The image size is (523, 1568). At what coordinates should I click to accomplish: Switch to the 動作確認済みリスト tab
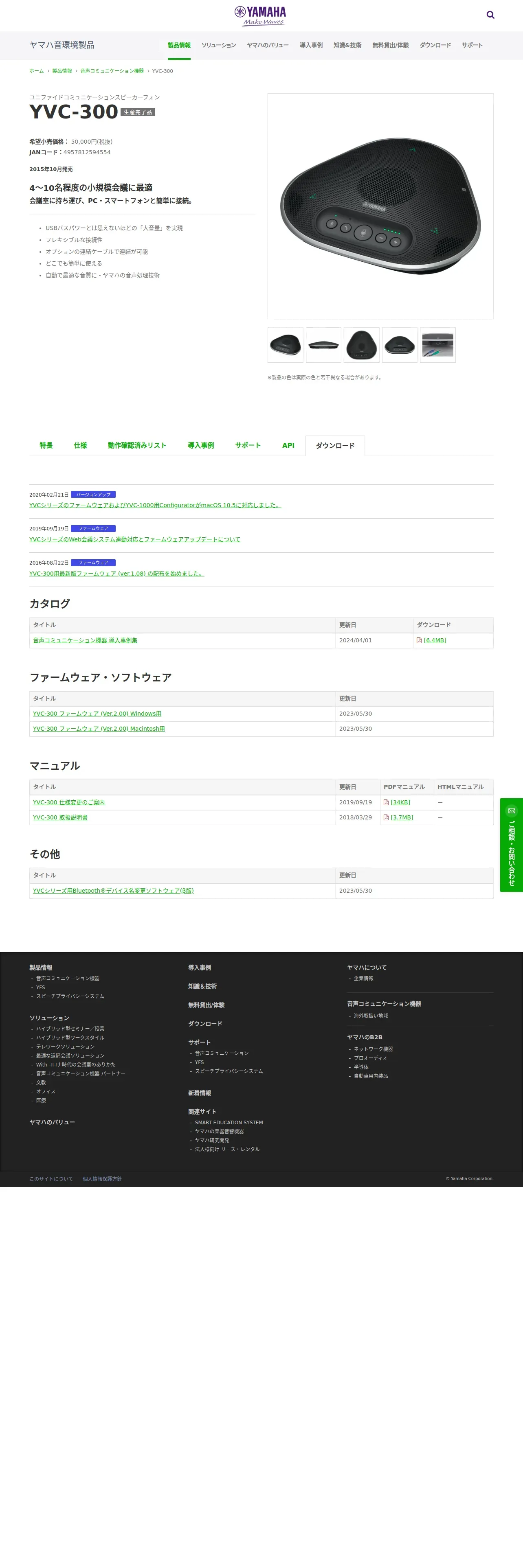pyautogui.click(x=137, y=446)
